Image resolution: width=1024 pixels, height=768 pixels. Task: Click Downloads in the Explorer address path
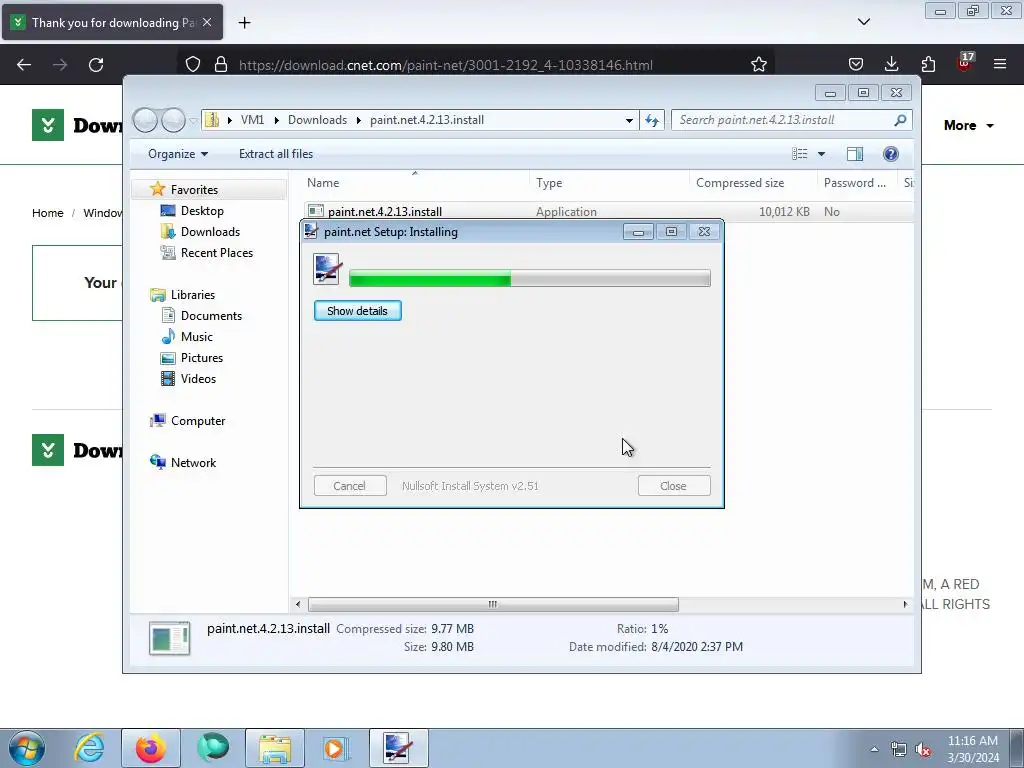pyautogui.click(x=317, y=120)
